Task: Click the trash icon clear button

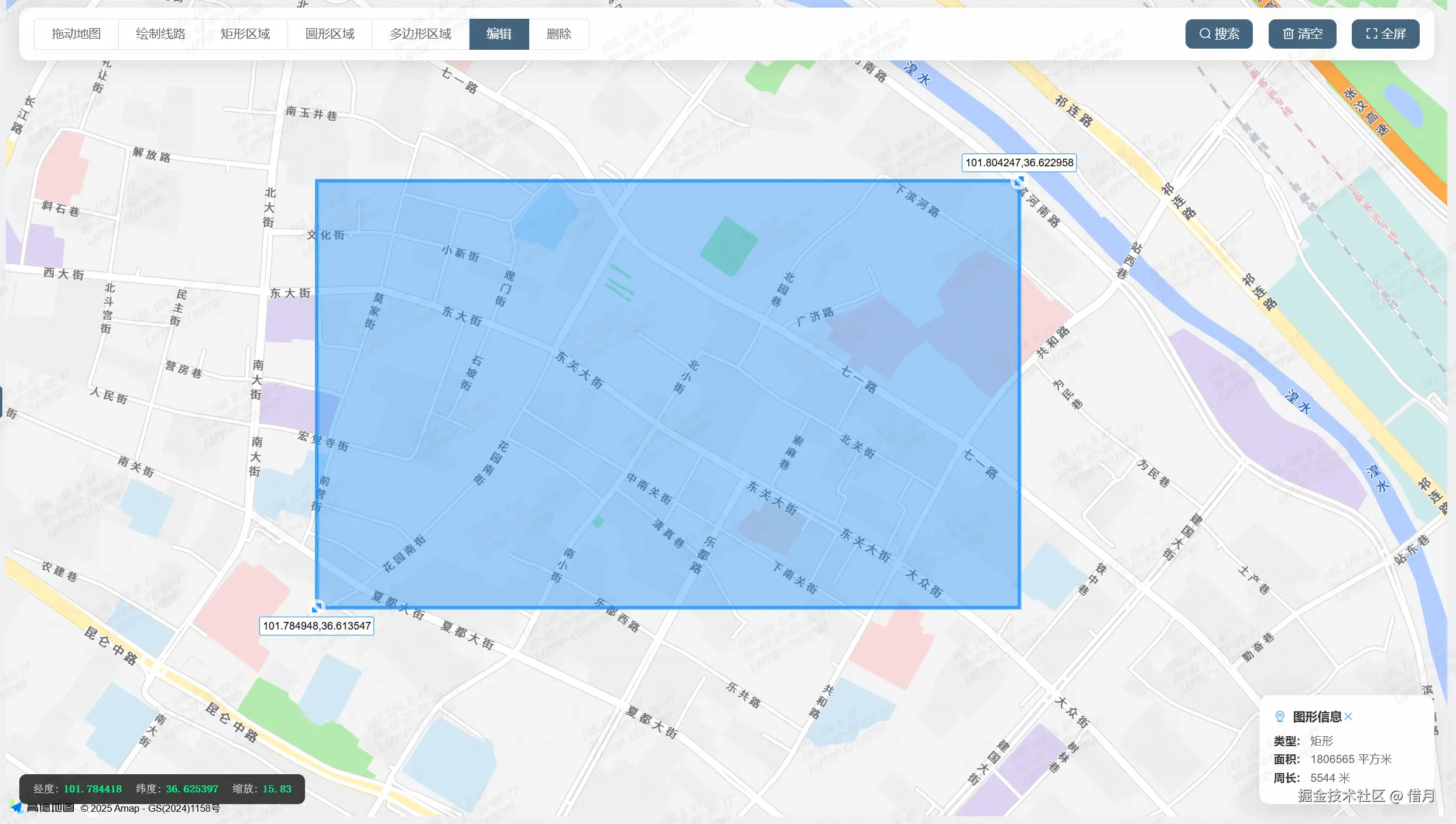Action: [1302, 34]
